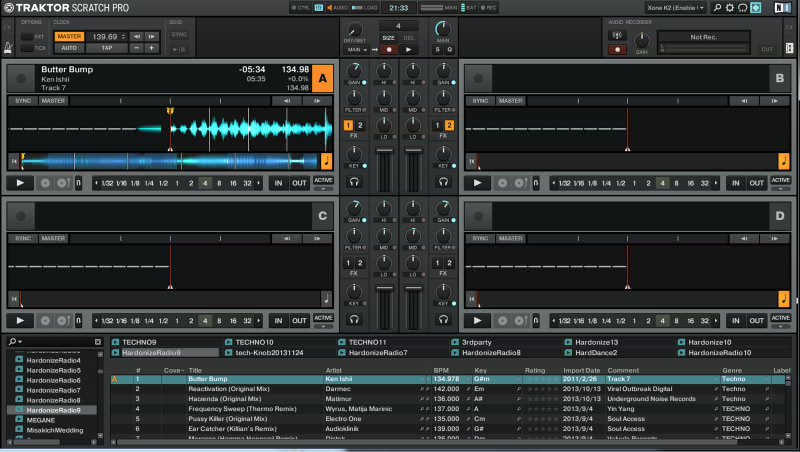Set loop OUT point on Deck B
The image size is (800, 452).
[x=756, y=183]
